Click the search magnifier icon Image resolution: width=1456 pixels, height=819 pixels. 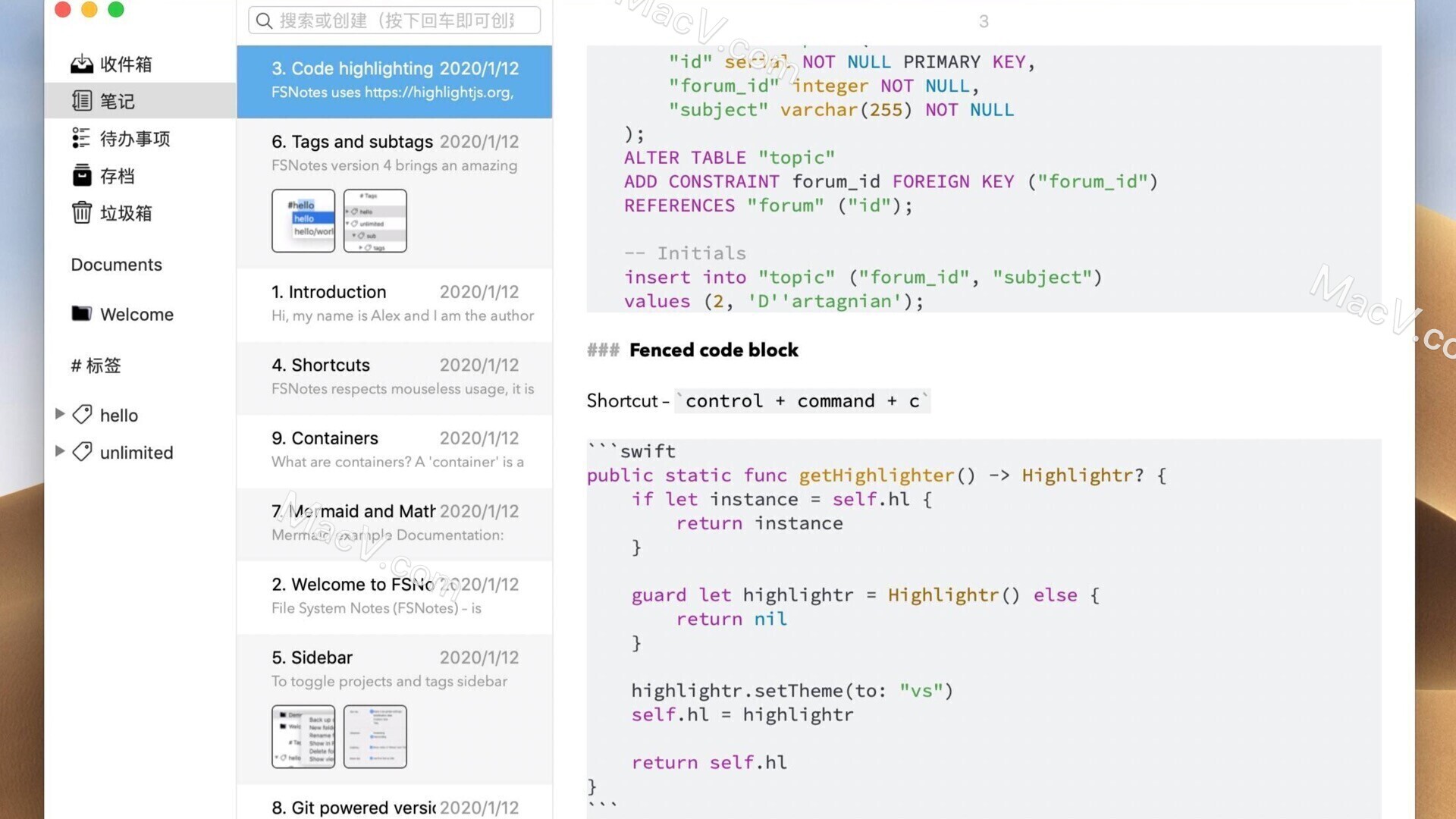[x=264, y=20]
